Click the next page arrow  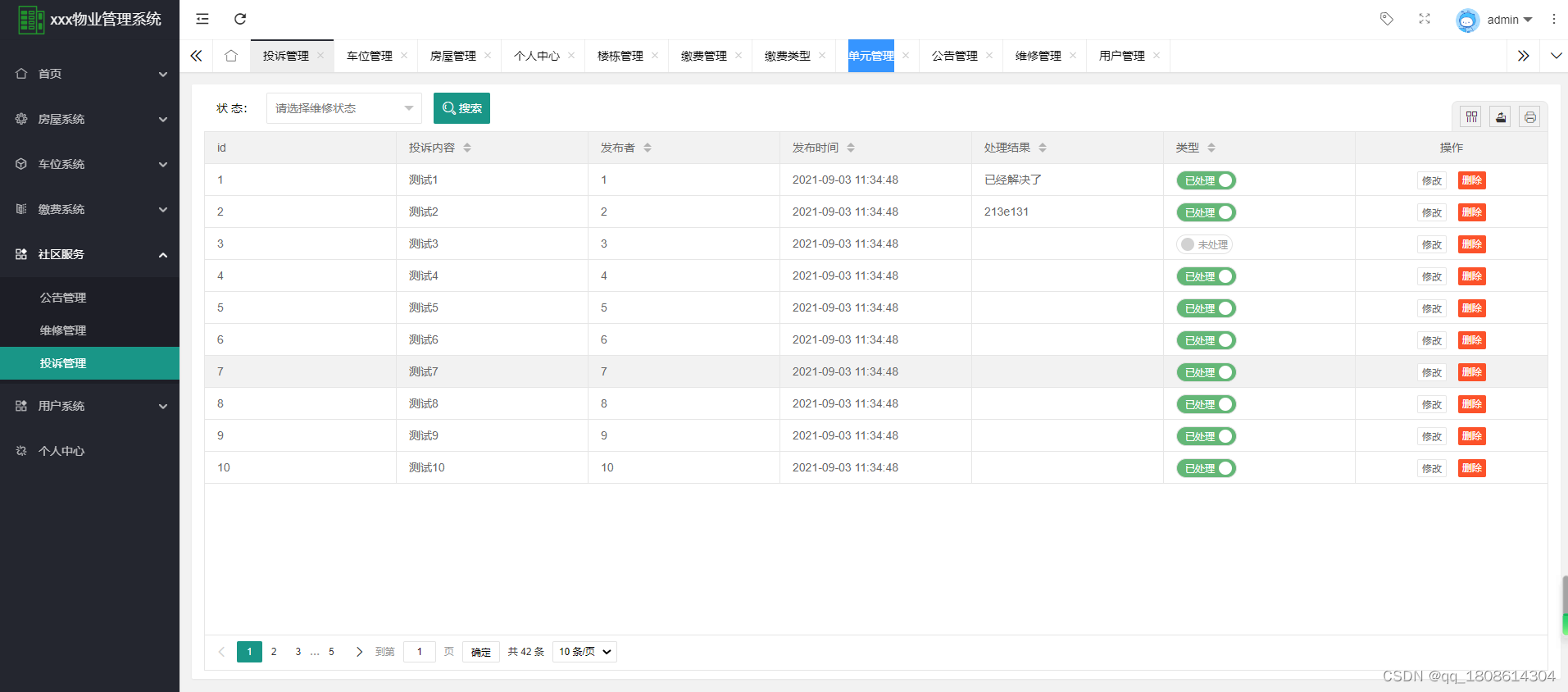(359, 652)
